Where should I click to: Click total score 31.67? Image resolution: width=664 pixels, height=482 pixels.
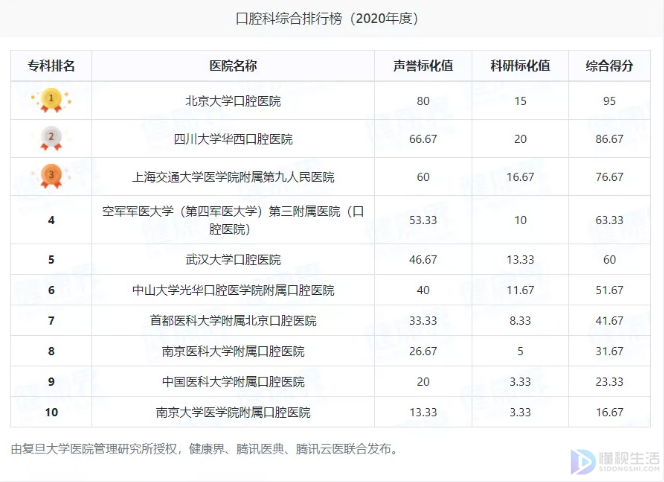[609, 351]
